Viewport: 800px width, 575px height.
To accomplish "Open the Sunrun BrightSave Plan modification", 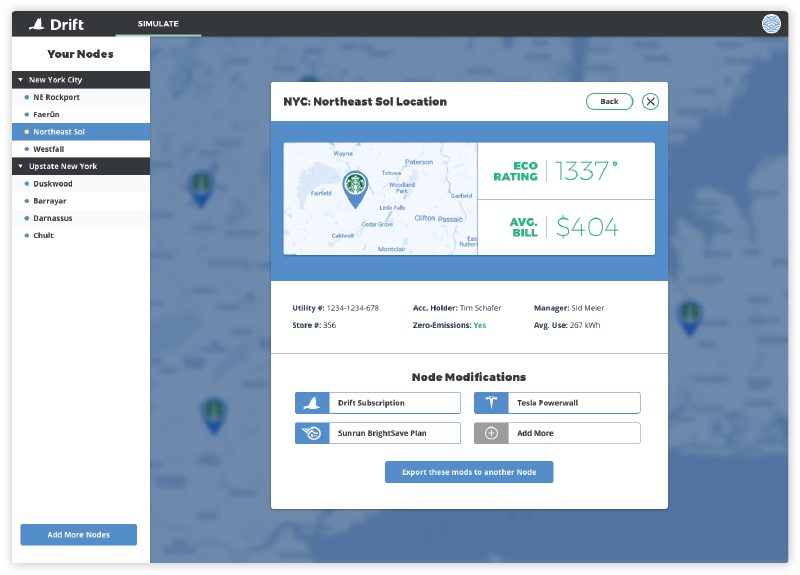I will pyautogui.click(x=378, y=433).
